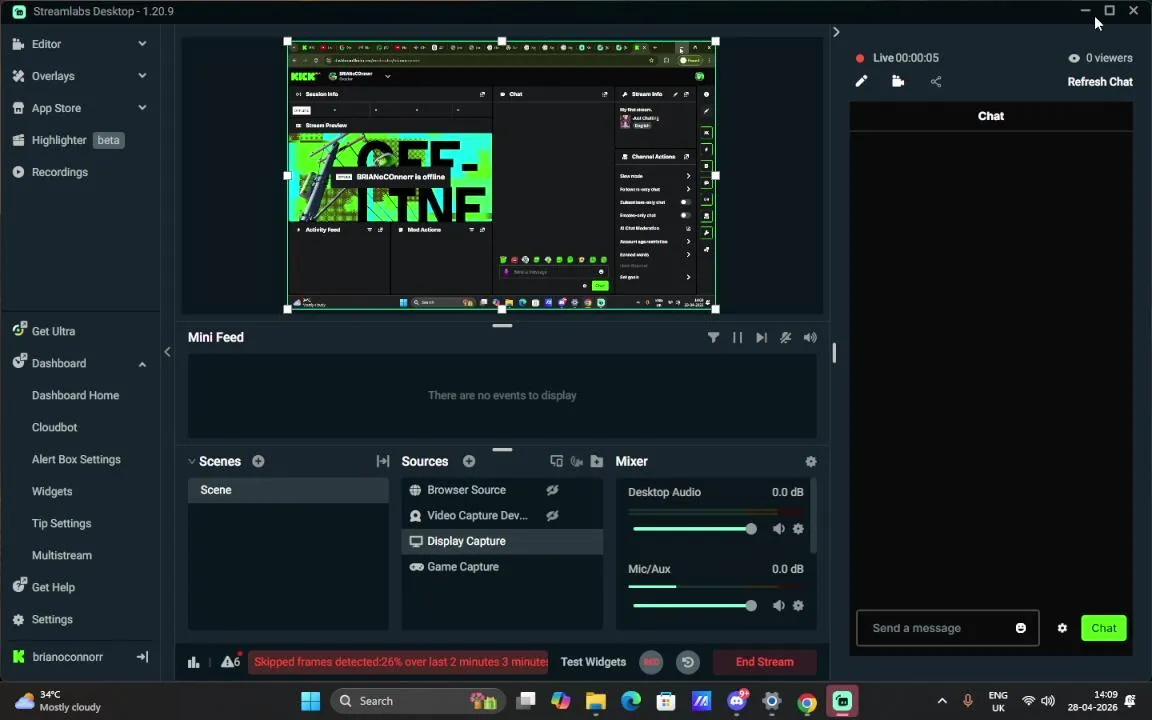Viewport: 1152px width, 720px height.
Task: Open the Highlighter beta page
Action: (x=68, y=140)
